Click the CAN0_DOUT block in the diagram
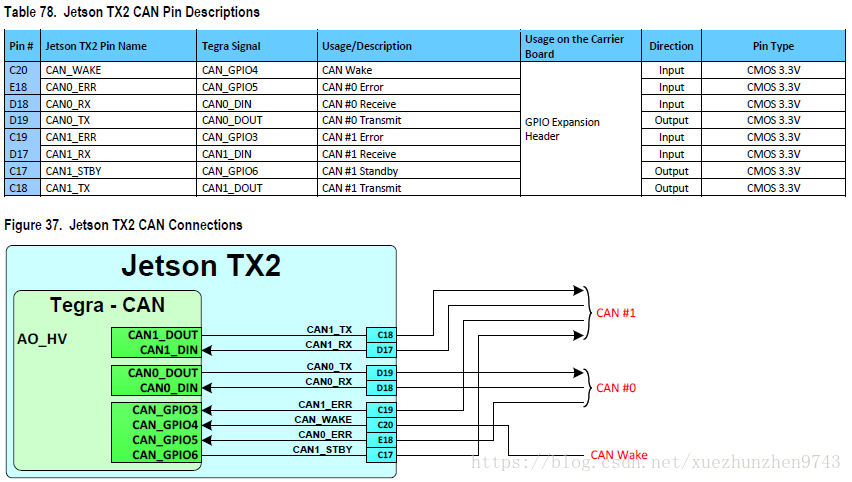This screenshot has height=482, width=852. tap(156, 373)
